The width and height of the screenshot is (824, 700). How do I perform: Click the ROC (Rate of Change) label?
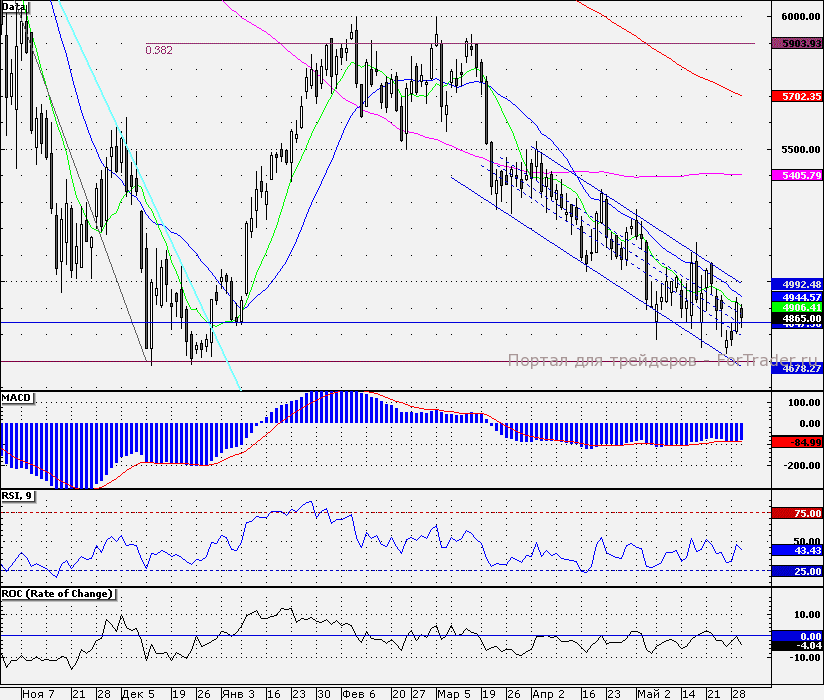58,593
